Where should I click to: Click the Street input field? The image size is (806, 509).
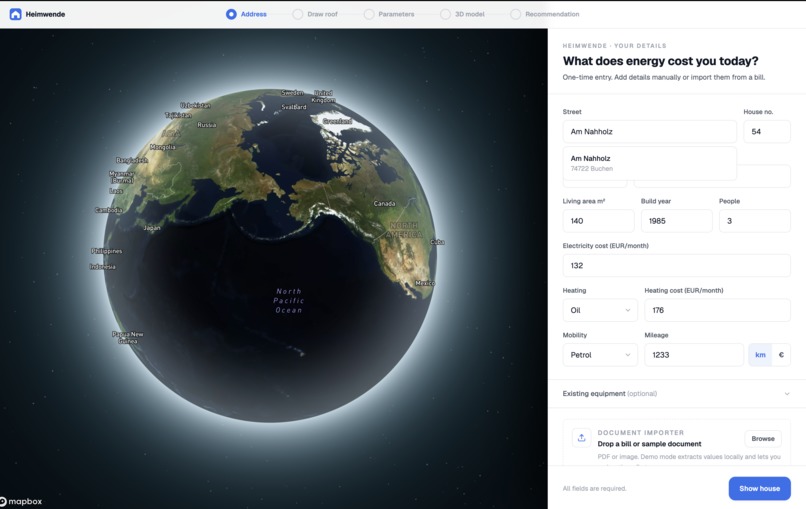pyautogui.click(x=649, y=132)
